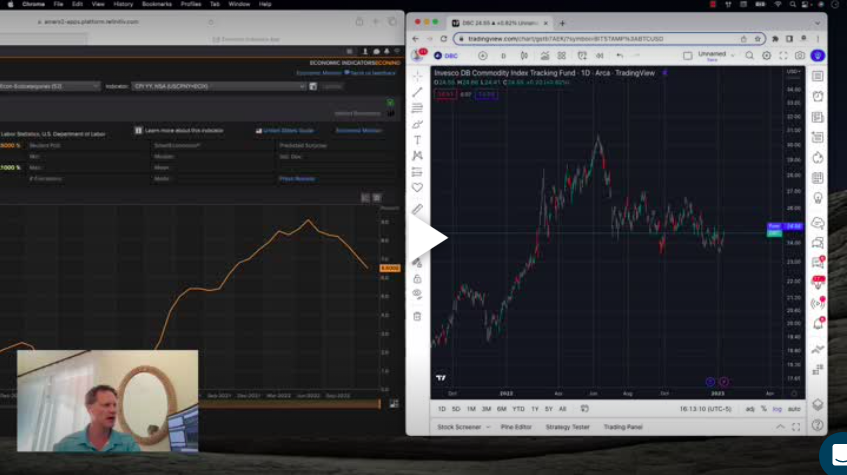The height and width of the screenshot is (475, 847).
Task: Click the large white play button overlay
Action: [427, 237]
